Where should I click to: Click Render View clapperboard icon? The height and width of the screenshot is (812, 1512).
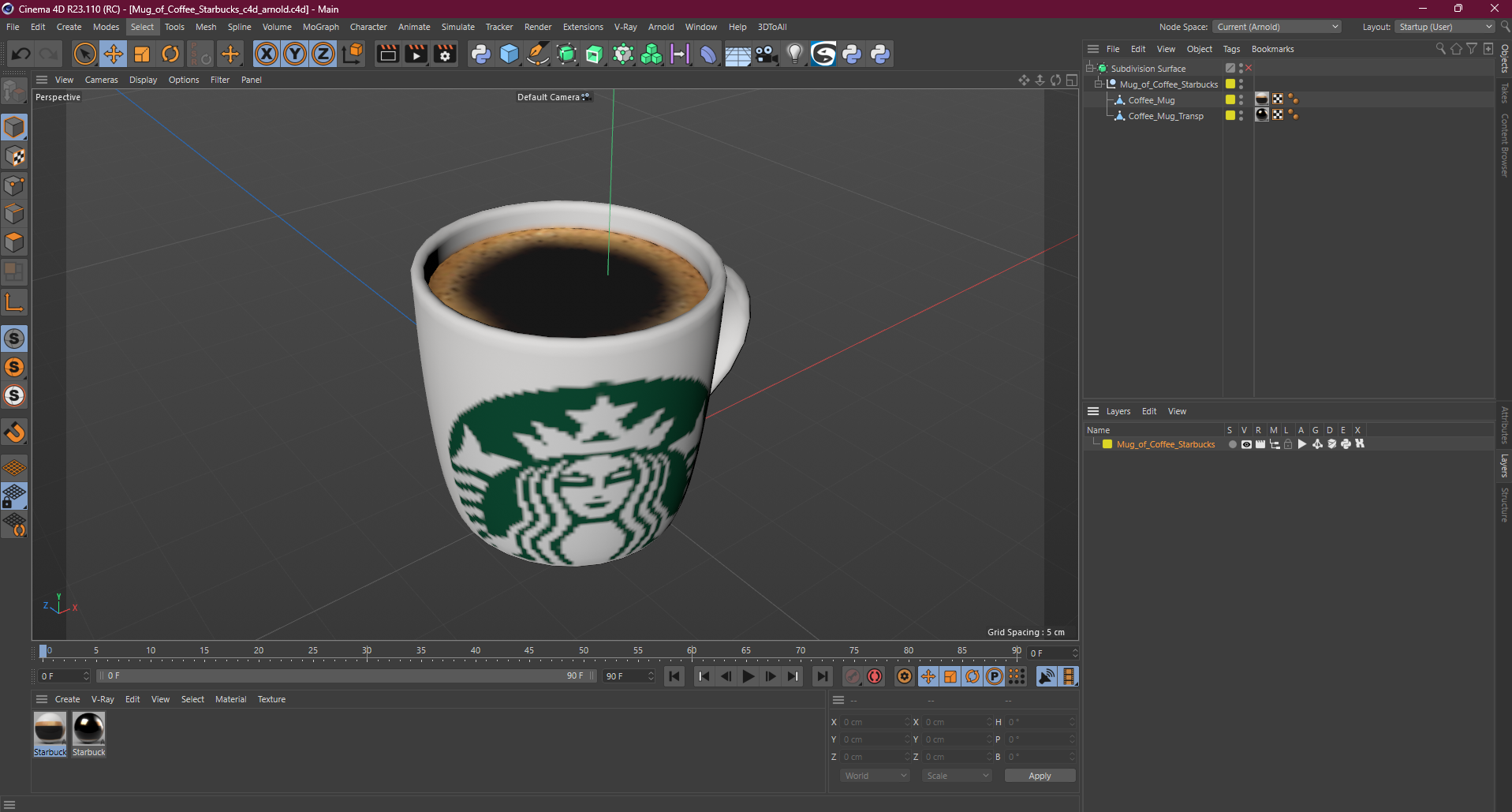tap(387, 54)
